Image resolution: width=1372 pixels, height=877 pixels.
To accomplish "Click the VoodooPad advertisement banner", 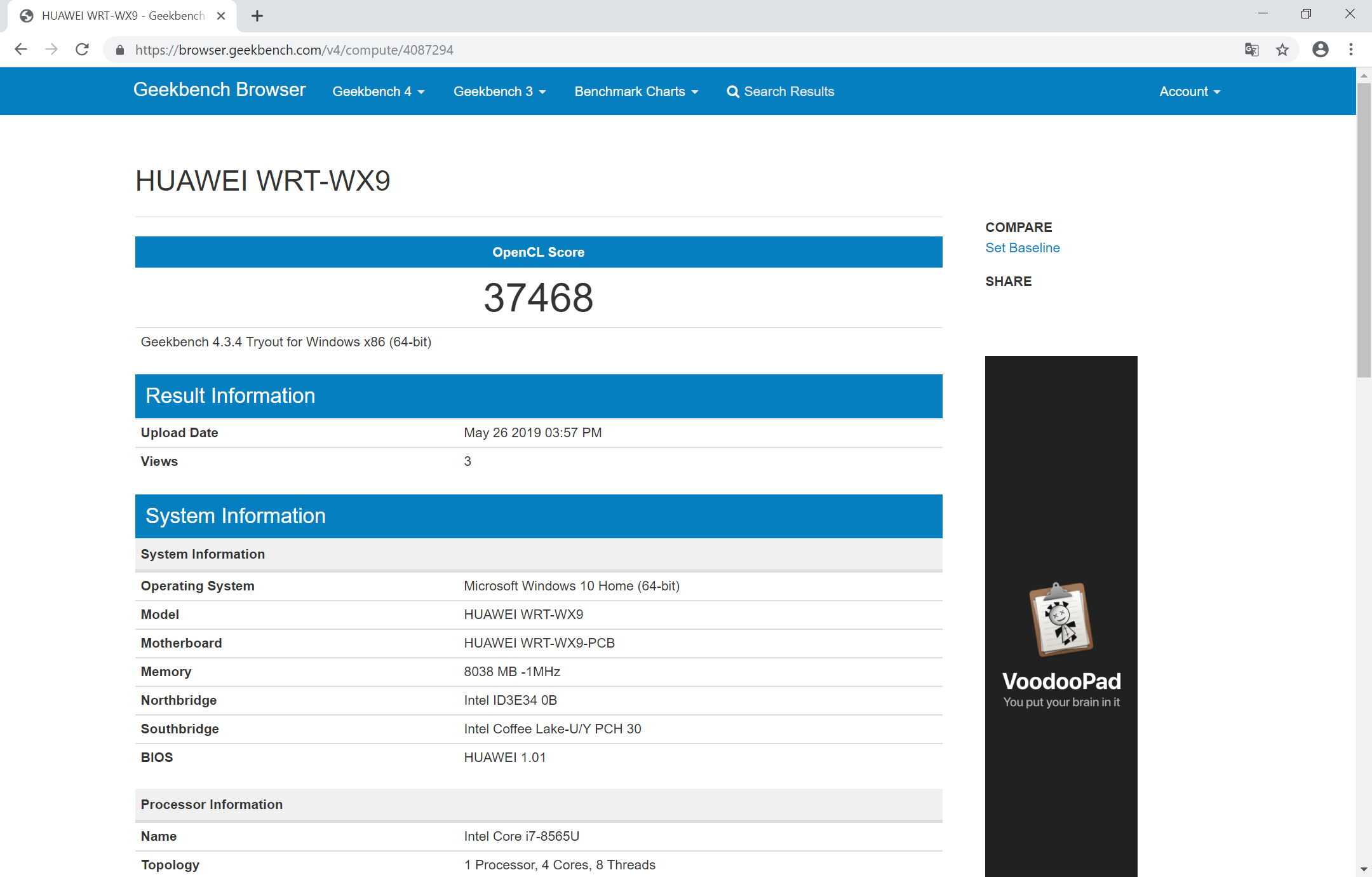I will pyautogui.click(x=1061, y=615).
